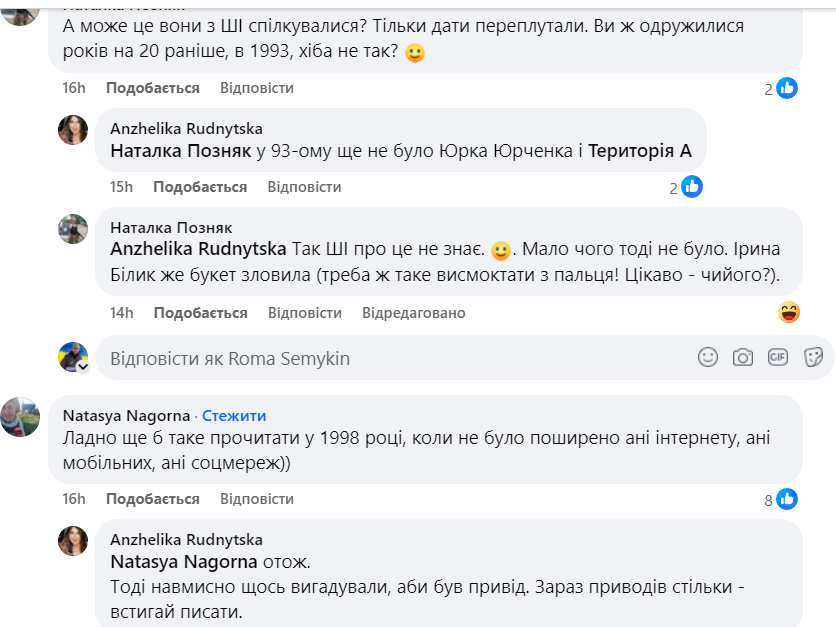Viewport: 836px width, 627px height.
Task: Like Natasya Nagorna's comment with Подобається
Action: coord(152,499)
